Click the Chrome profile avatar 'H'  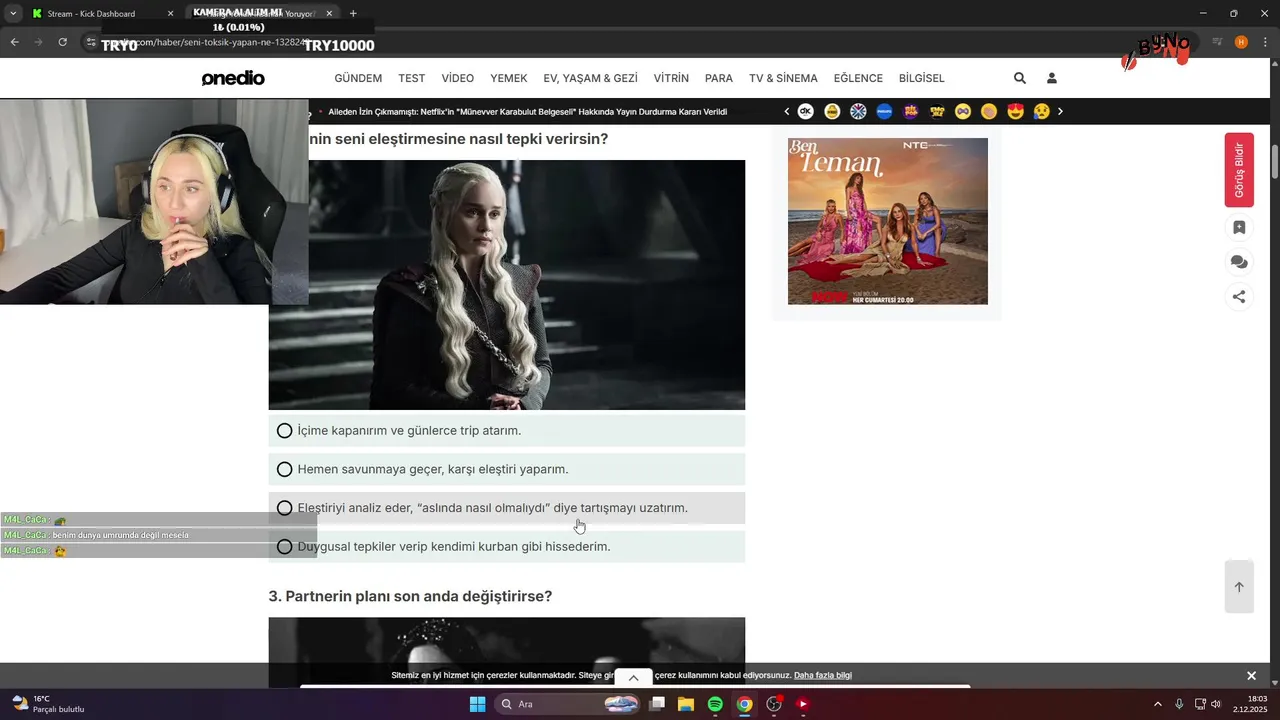pos(1241,42)
